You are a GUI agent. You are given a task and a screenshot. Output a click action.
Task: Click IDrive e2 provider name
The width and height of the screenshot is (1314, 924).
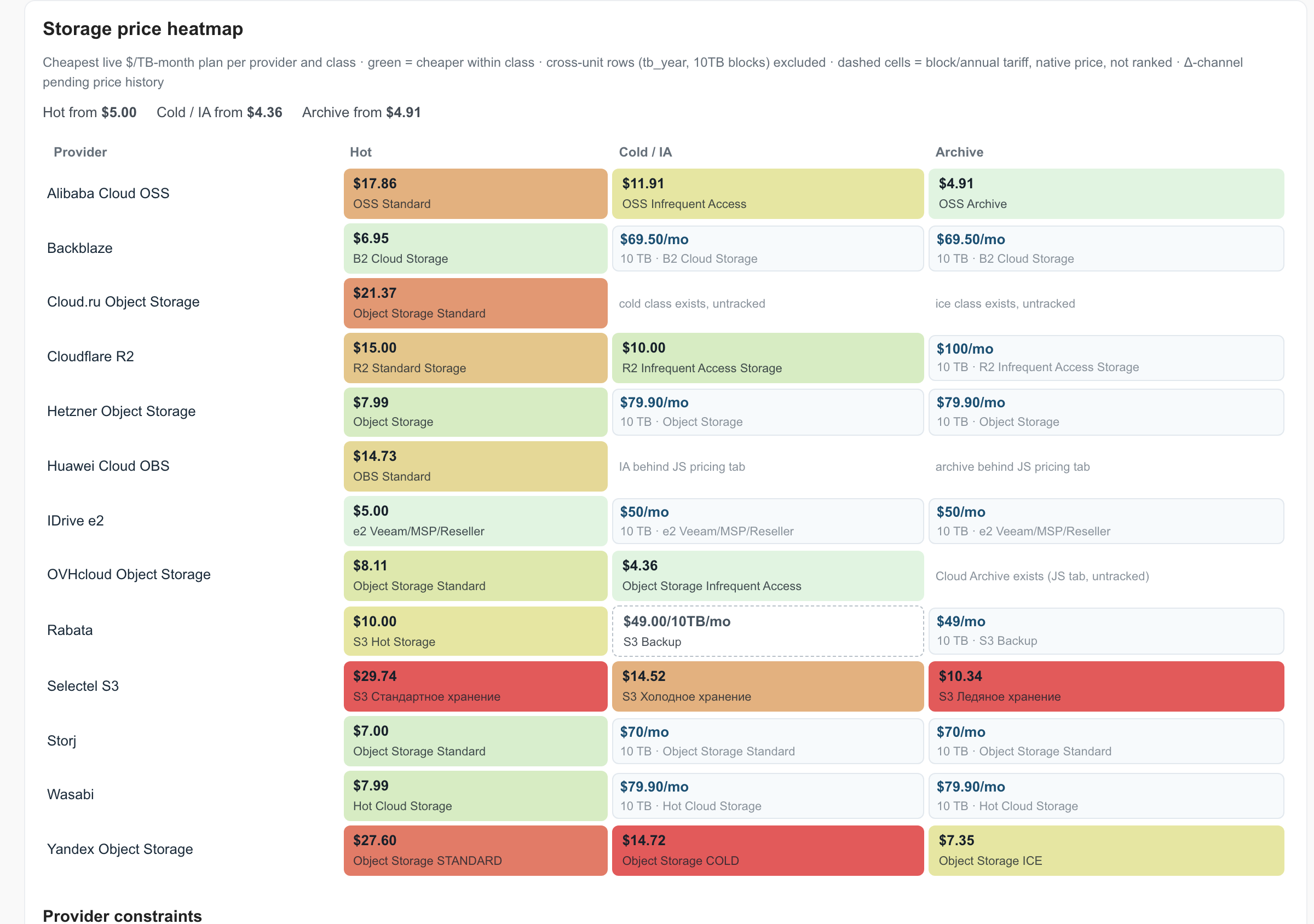76,521
